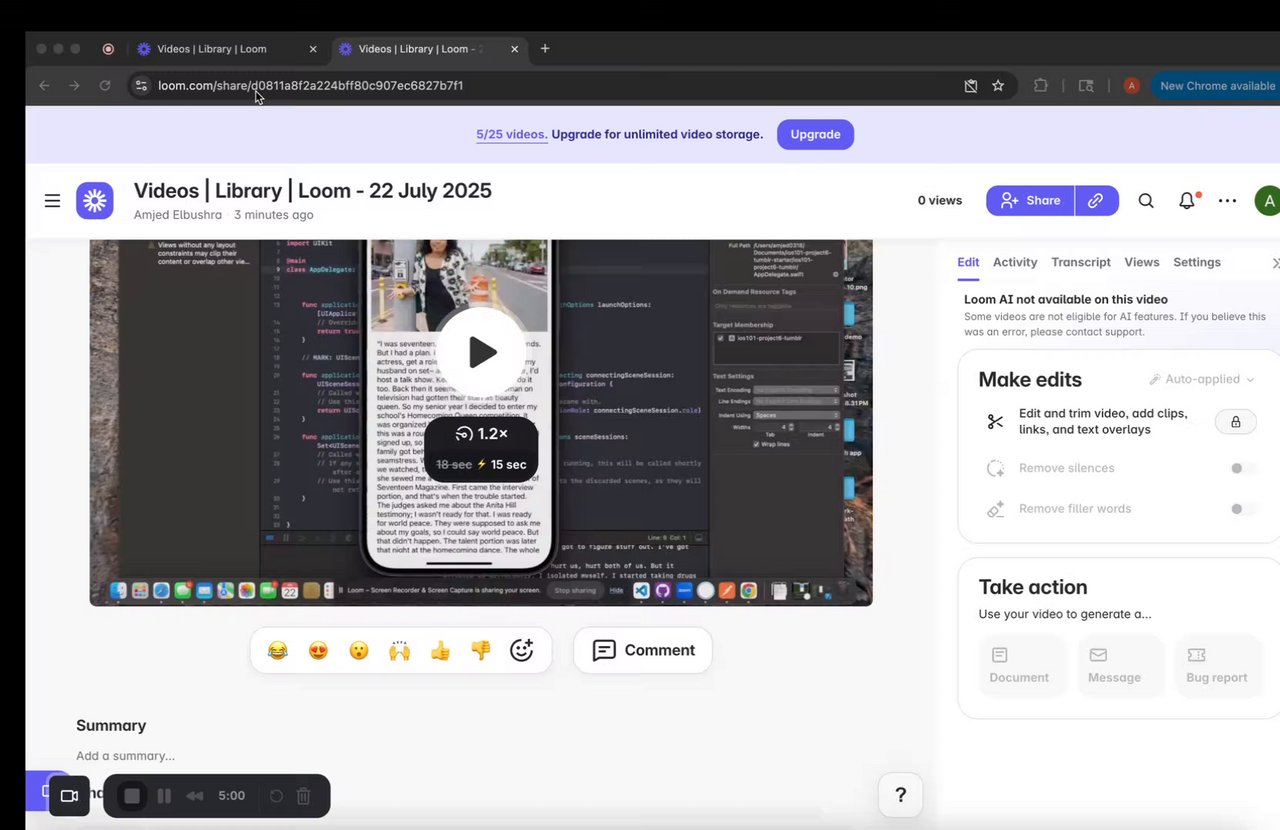Switch to the first Videos Library Loom browser tab
The image size is (1280, 830).
pyautogui.click(x=228, y=48)
